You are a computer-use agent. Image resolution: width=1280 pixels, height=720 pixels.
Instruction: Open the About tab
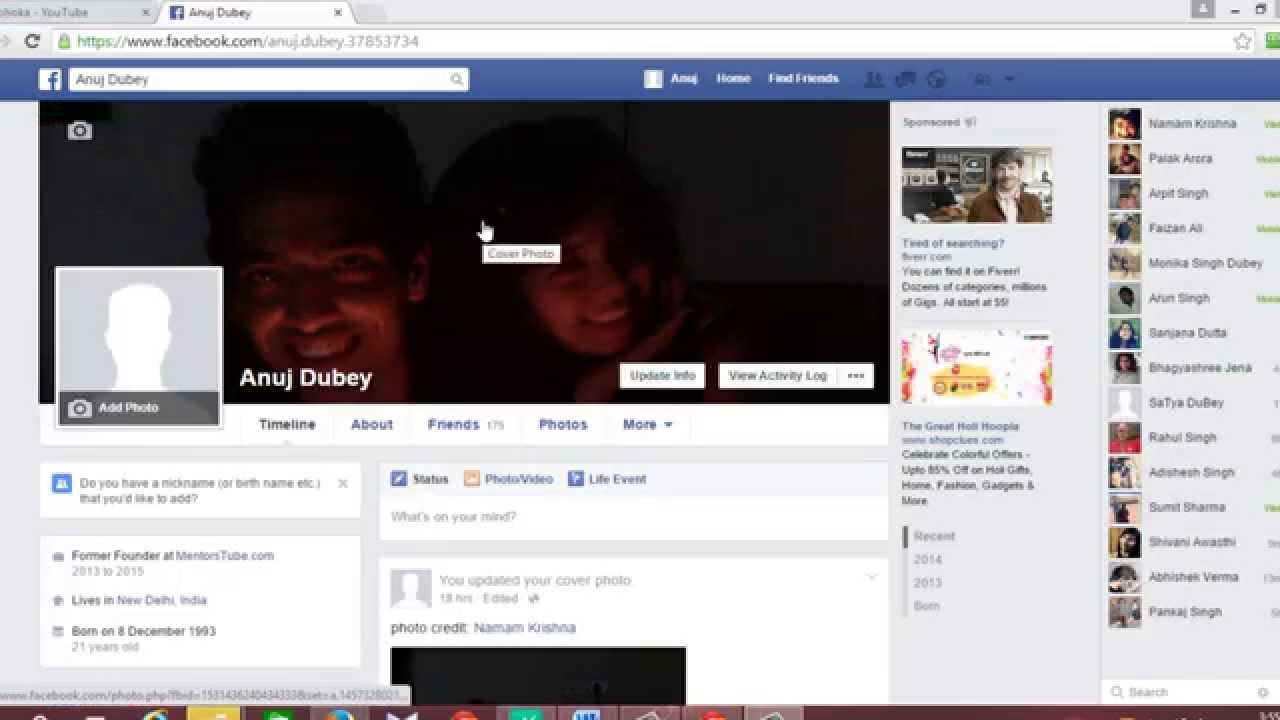pyautogui.click(x=372, y=424)
